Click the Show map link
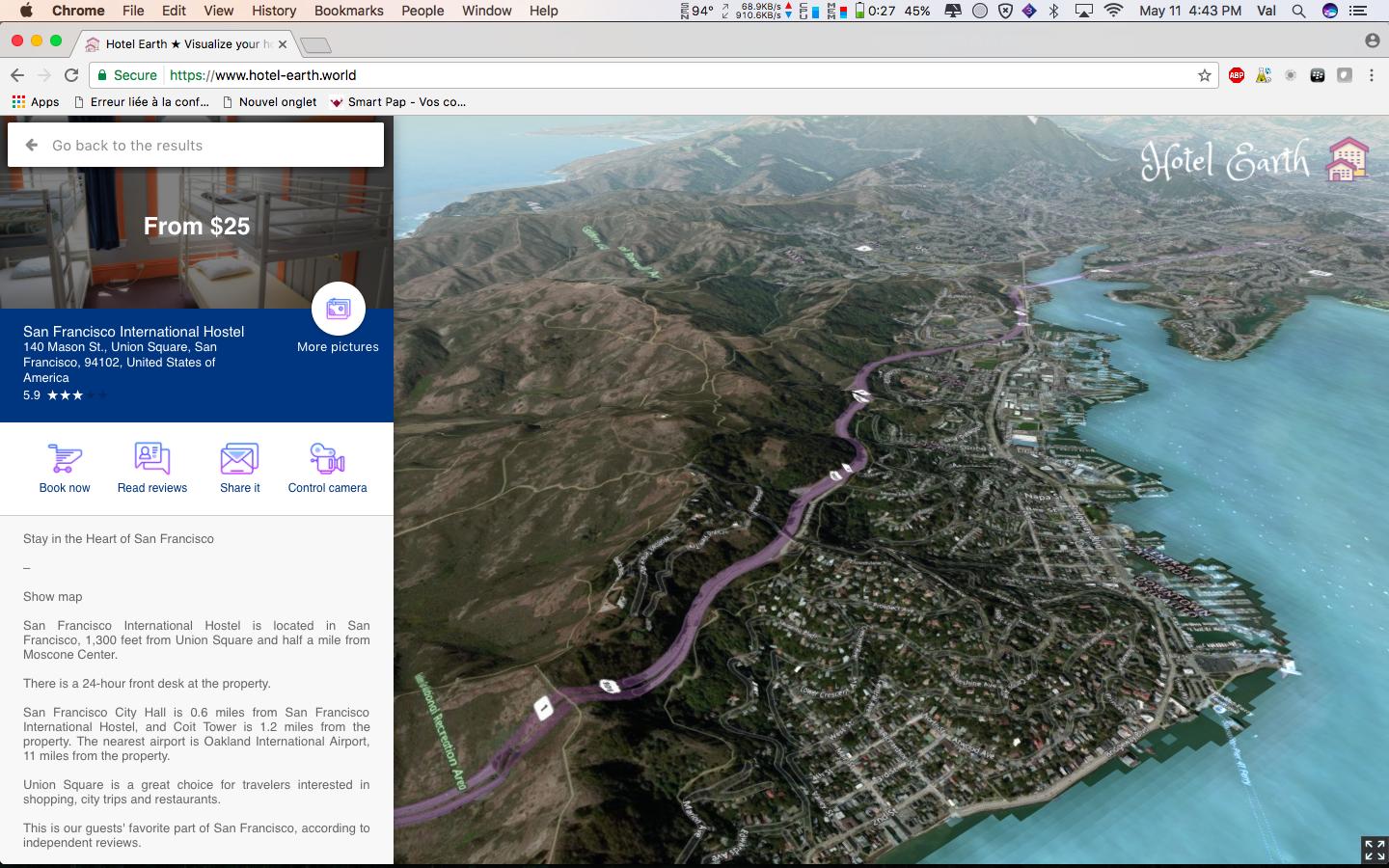1389x868 pixels. point(53,596)
